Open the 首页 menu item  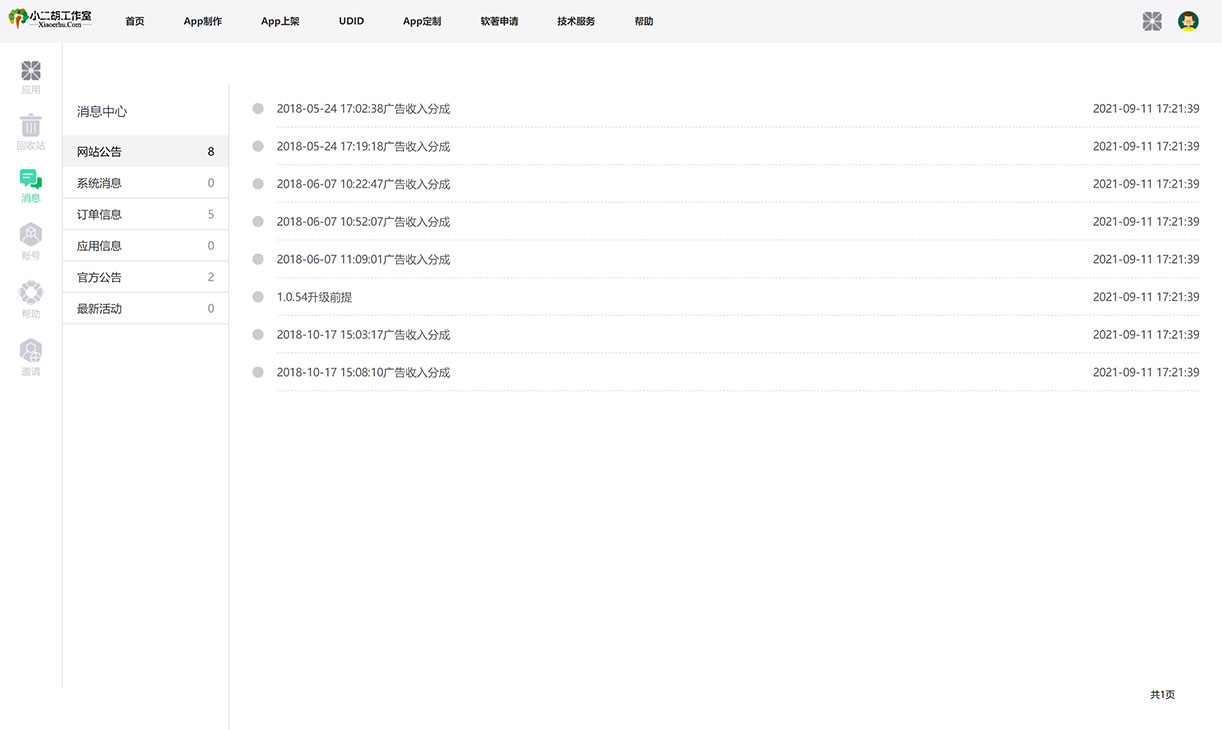135,20
